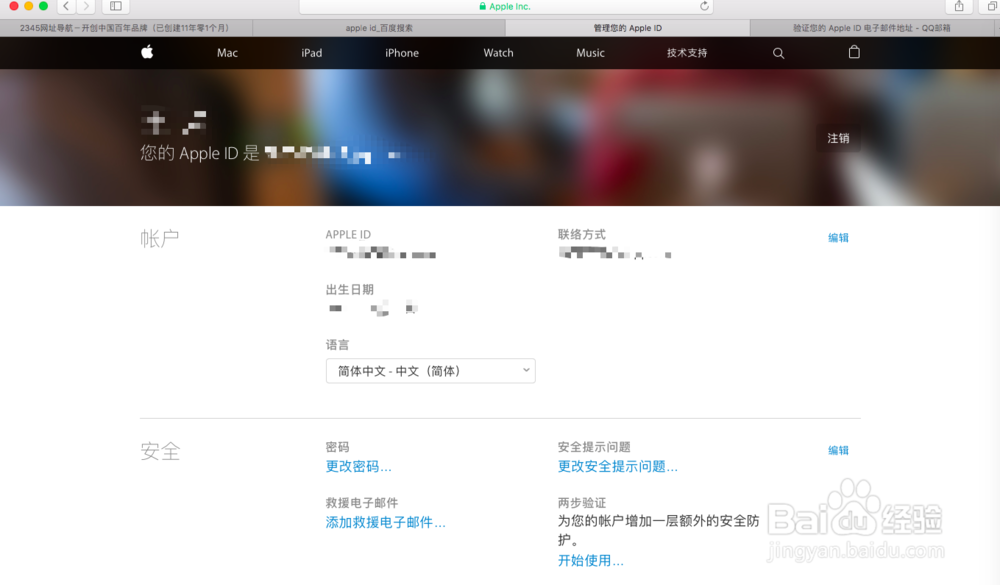The height and width of the screenshot is (585, 1000).
Task: Switch to apple id_百度搜索 tab
Action: pyautogui.click(x=379, y=28)
